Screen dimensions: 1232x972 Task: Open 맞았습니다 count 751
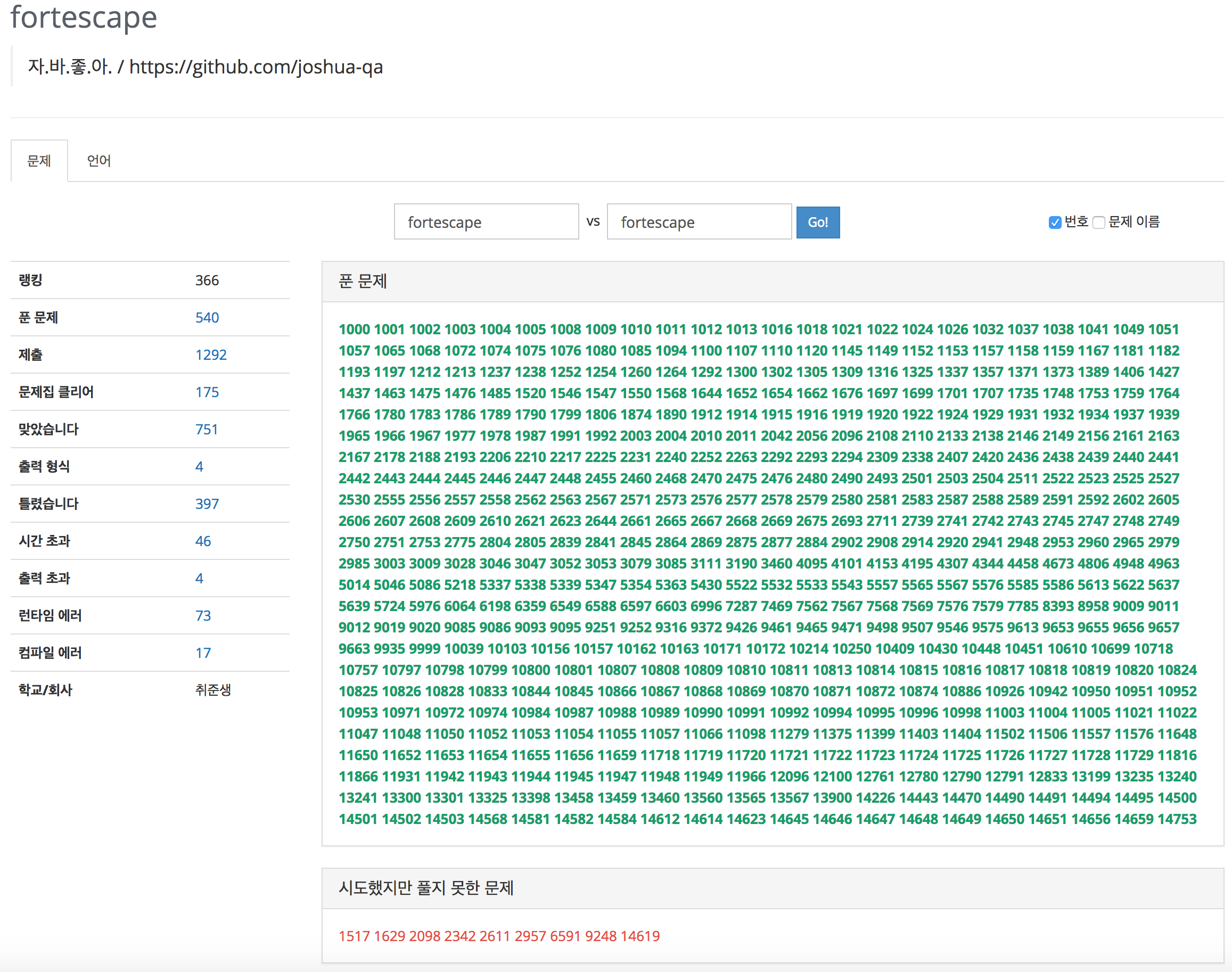pyautogui.click(x=206, y=429)
